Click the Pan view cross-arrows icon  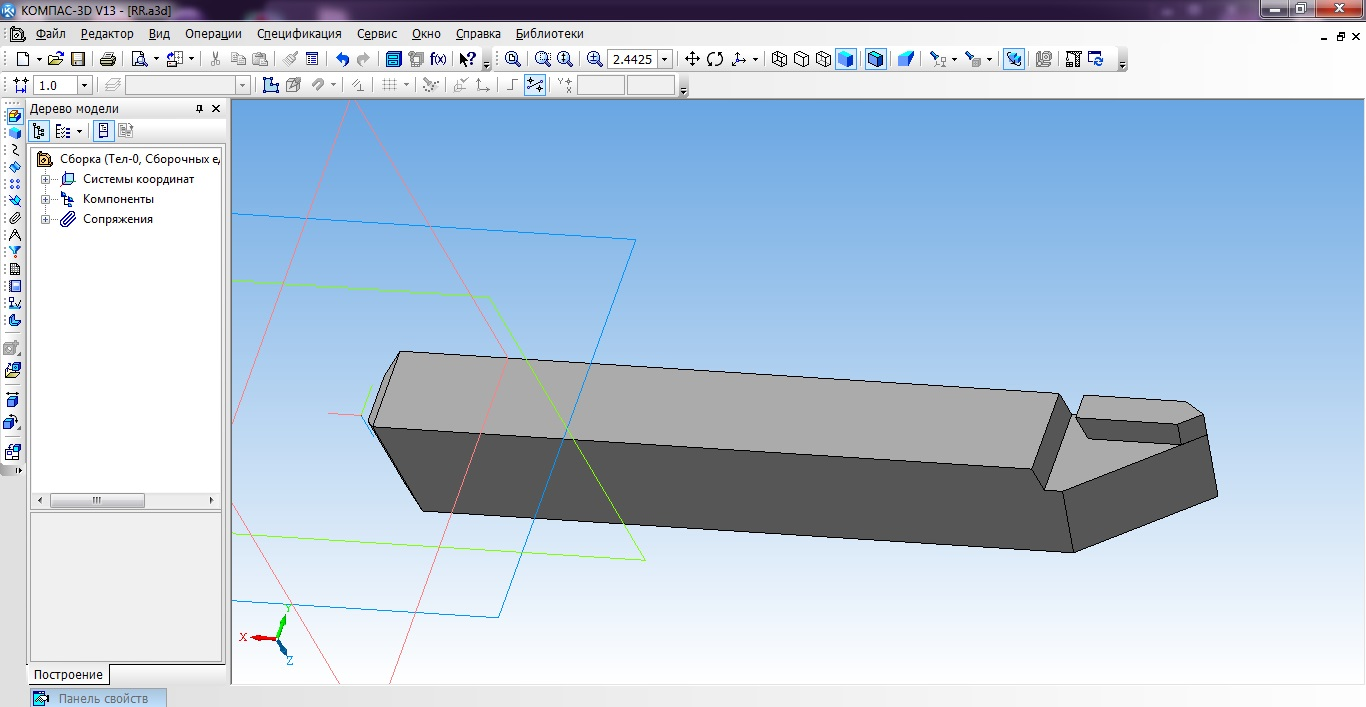pyautogui.click(x=692, y=59)
